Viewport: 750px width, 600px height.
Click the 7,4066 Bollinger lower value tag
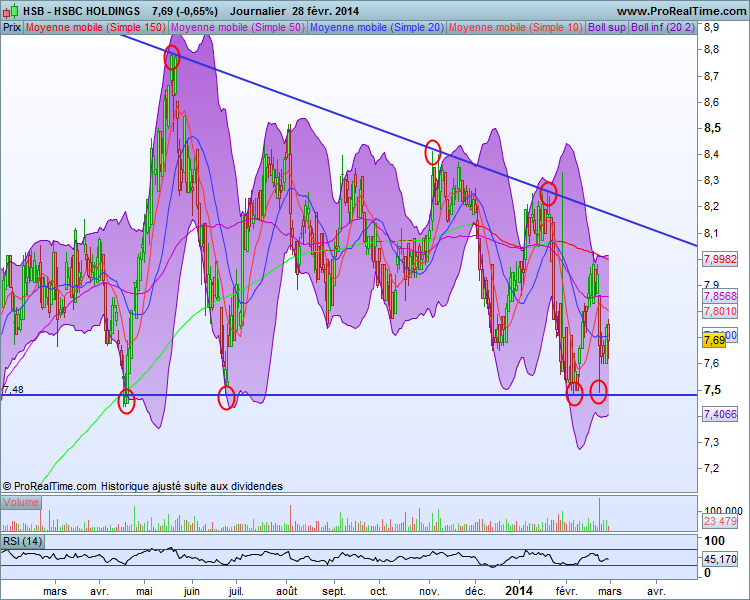(720, 413)
